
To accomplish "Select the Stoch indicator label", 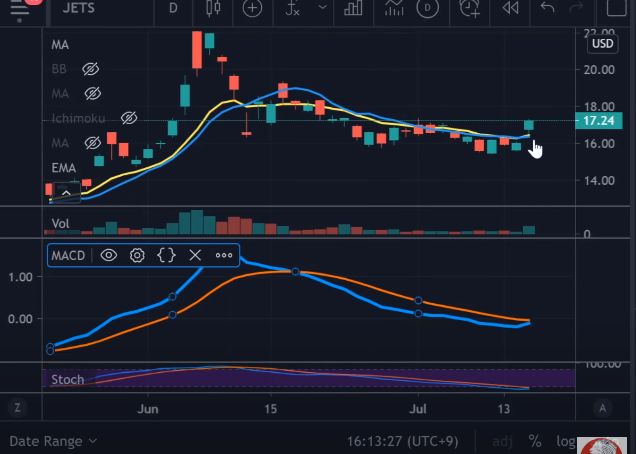I will pyautogui.click(x=68, y=380).
